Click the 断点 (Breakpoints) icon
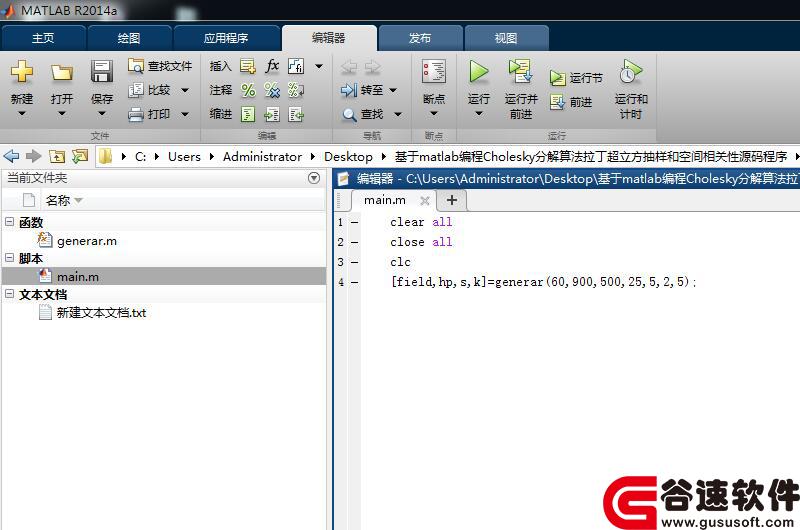 click(434, 71)
